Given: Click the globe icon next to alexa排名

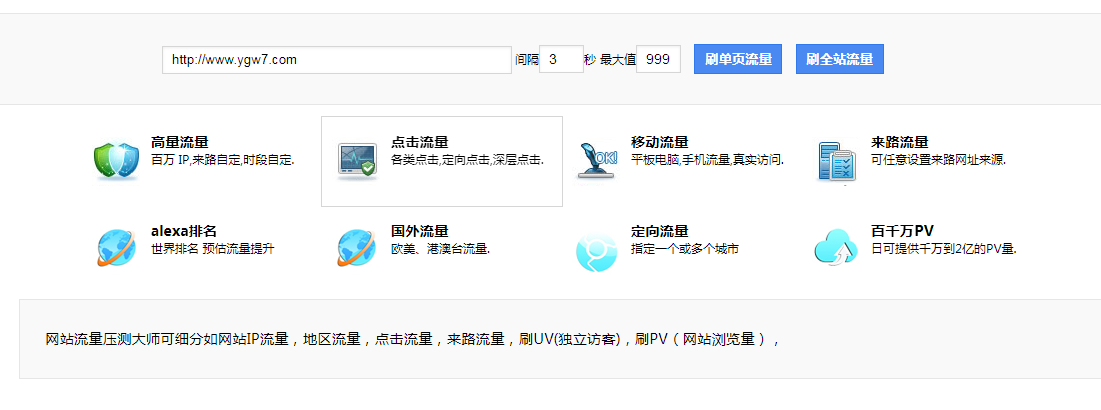Looking at the screenshot, I should (x=117, y=248).
